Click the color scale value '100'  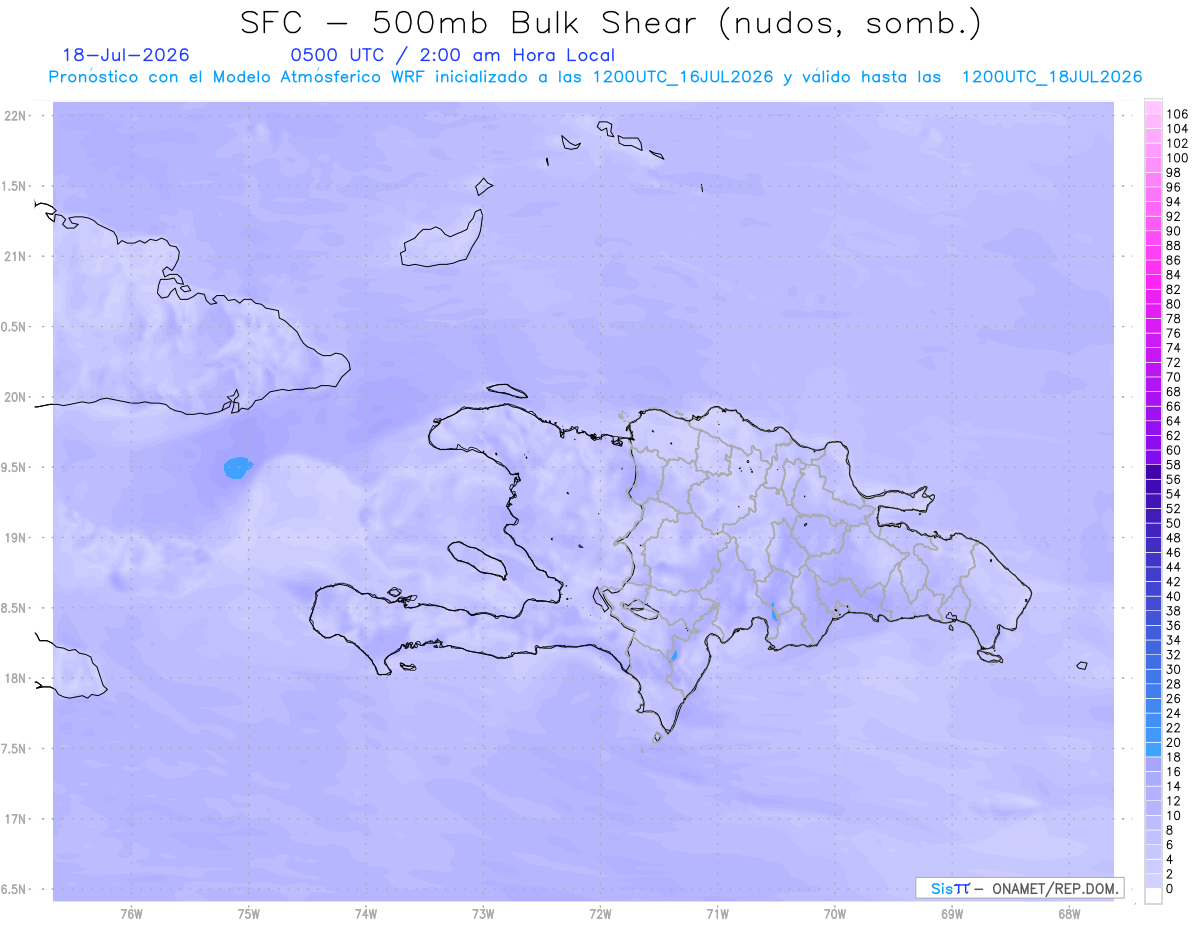pyautogui.click(x=1177, y=158)
